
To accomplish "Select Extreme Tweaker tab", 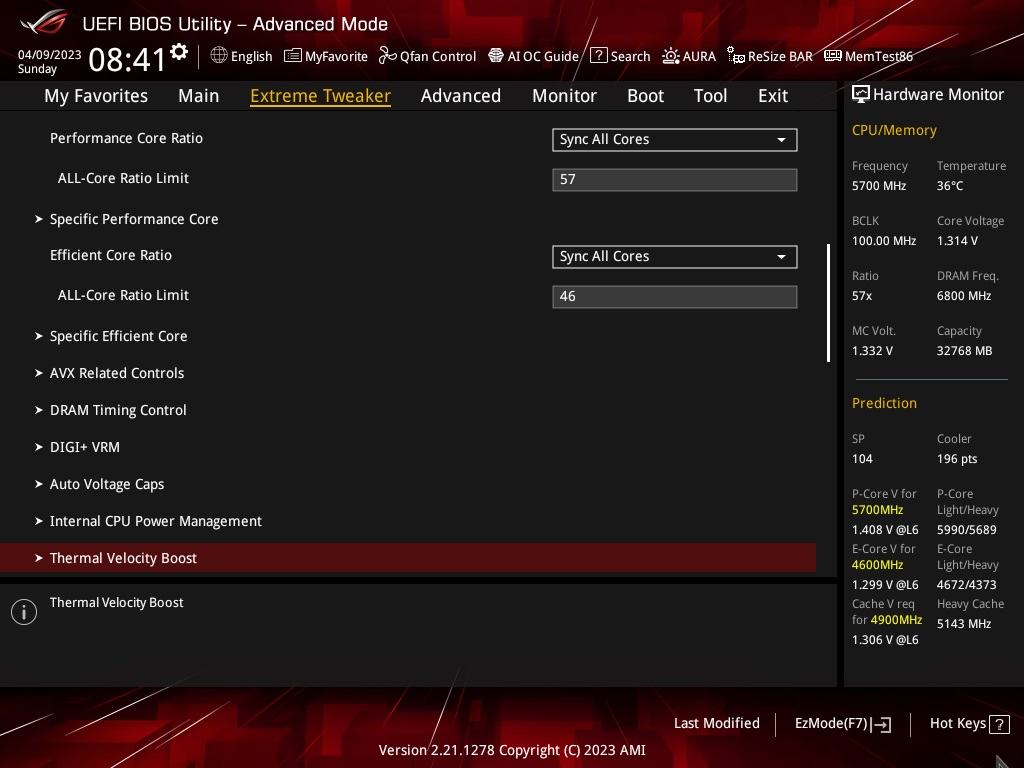I will (321, 96).
